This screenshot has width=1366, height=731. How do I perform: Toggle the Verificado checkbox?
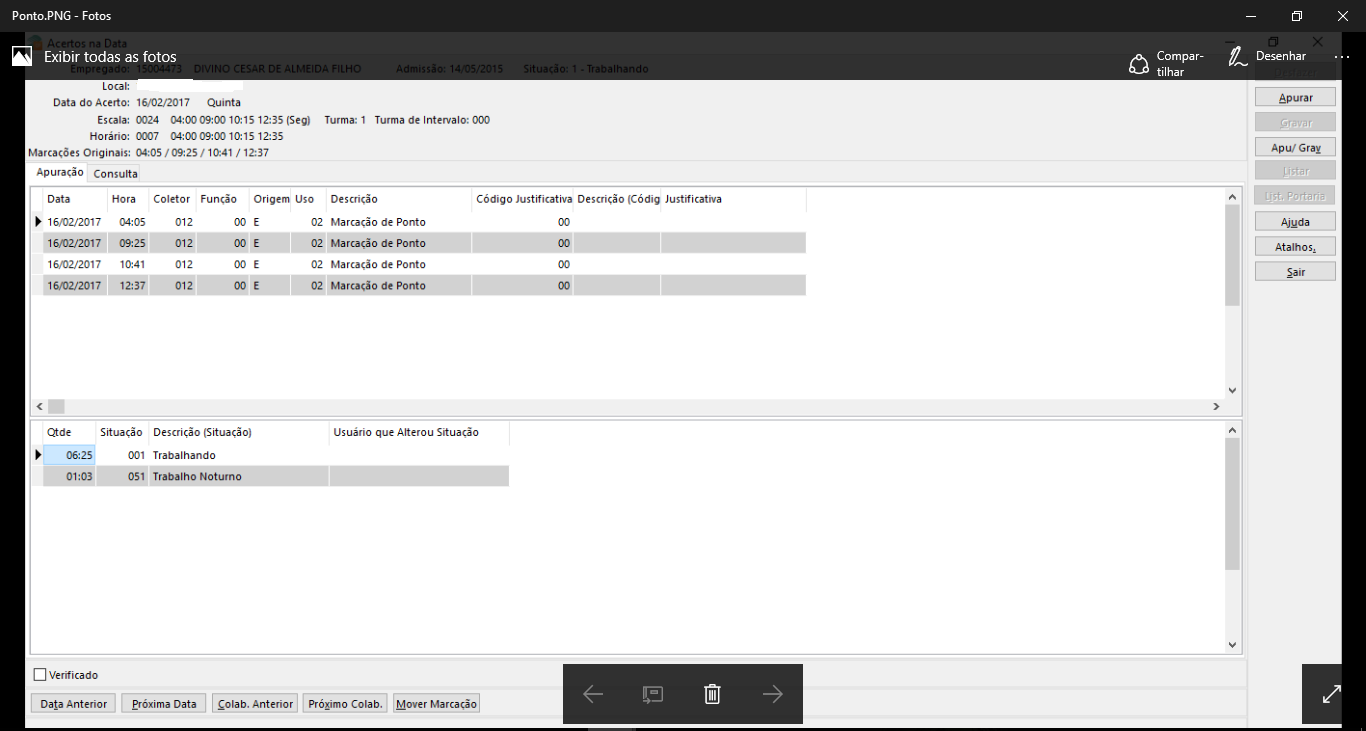[x=41, y=675]
